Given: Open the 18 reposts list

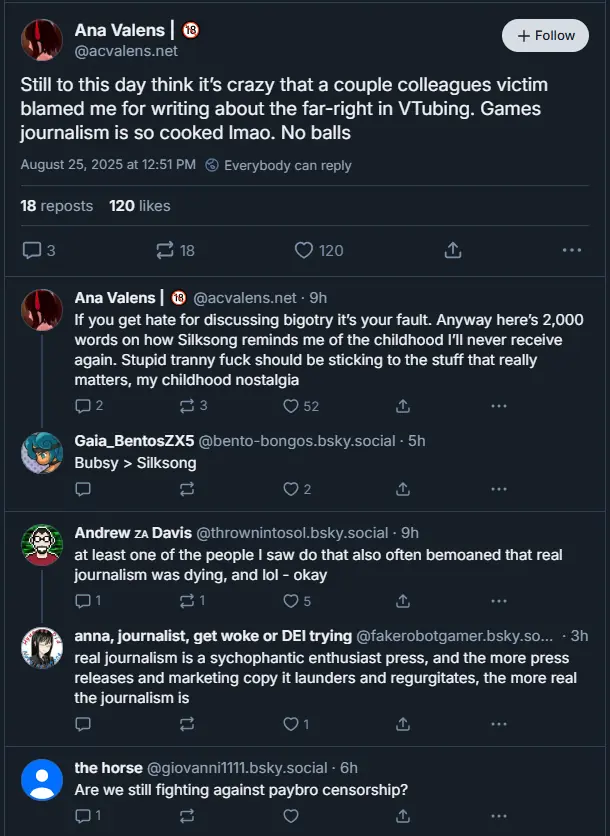Looking at the screenshot, I should pyautogui.click(x=56, y=206).
